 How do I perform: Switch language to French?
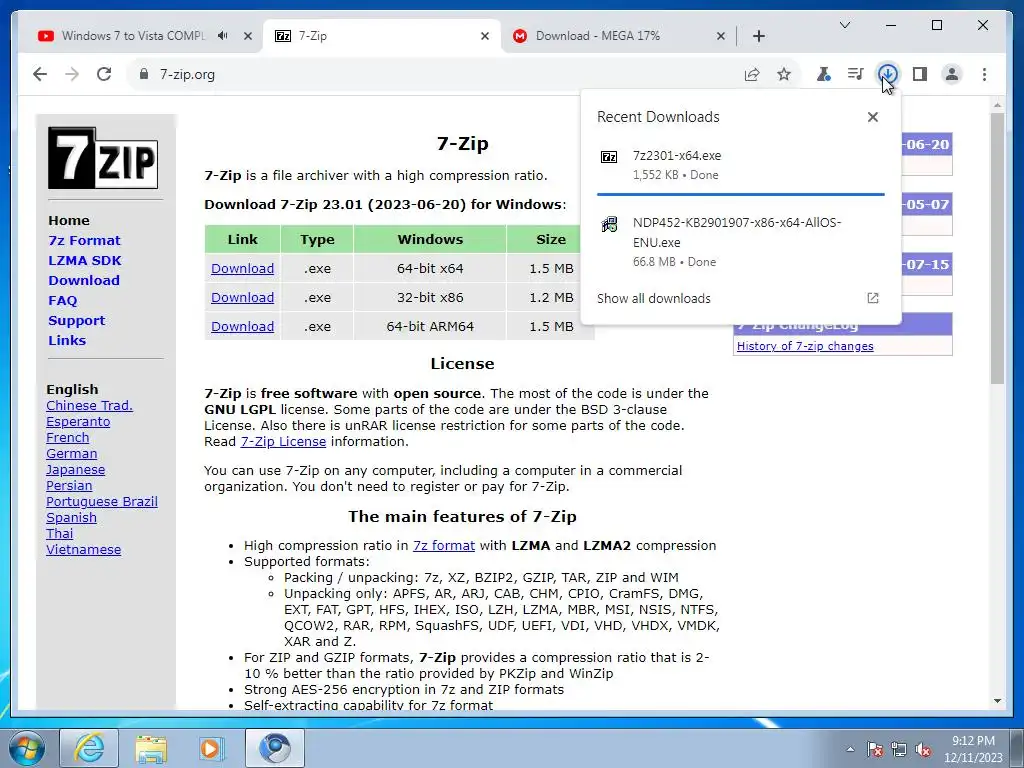(x=67, y=438)
